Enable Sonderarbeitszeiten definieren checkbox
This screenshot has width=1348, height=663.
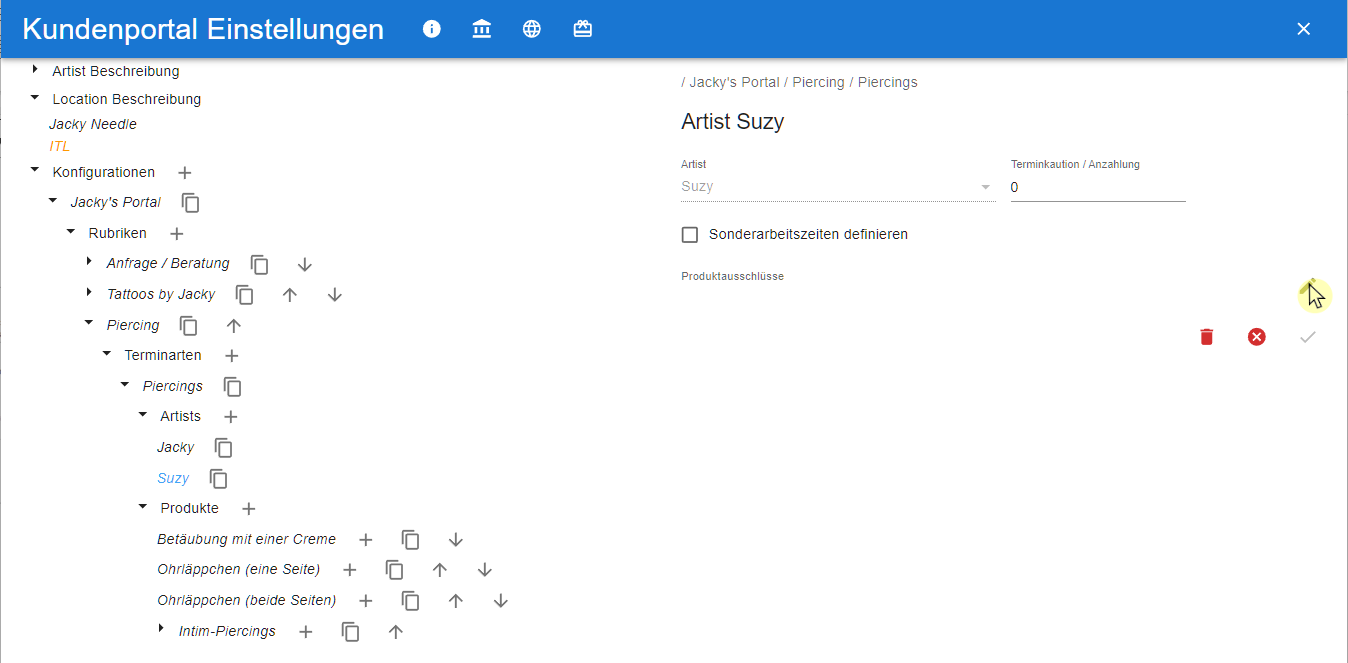pyautogui.click(x=690, y=235)
